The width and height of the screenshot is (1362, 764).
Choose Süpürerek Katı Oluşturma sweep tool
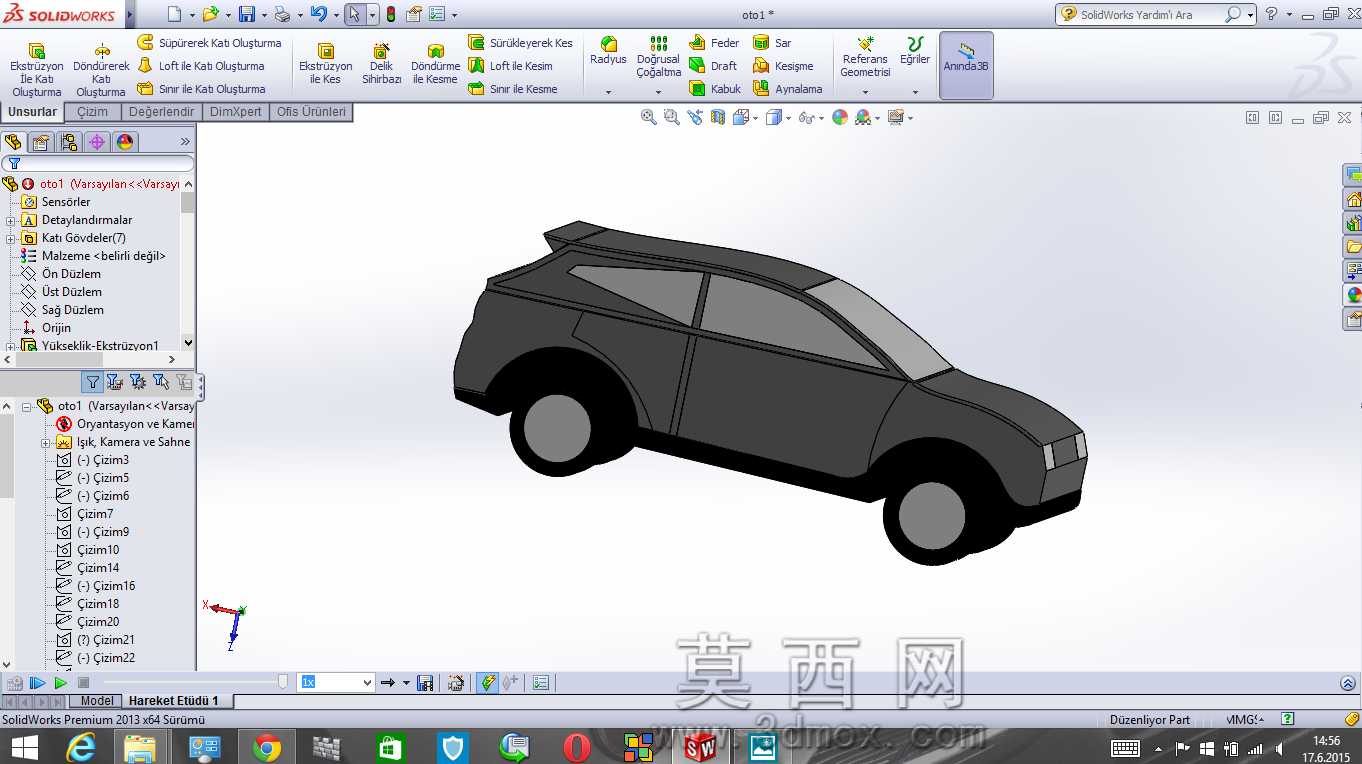pyautogui.click(x=209, y=43)
